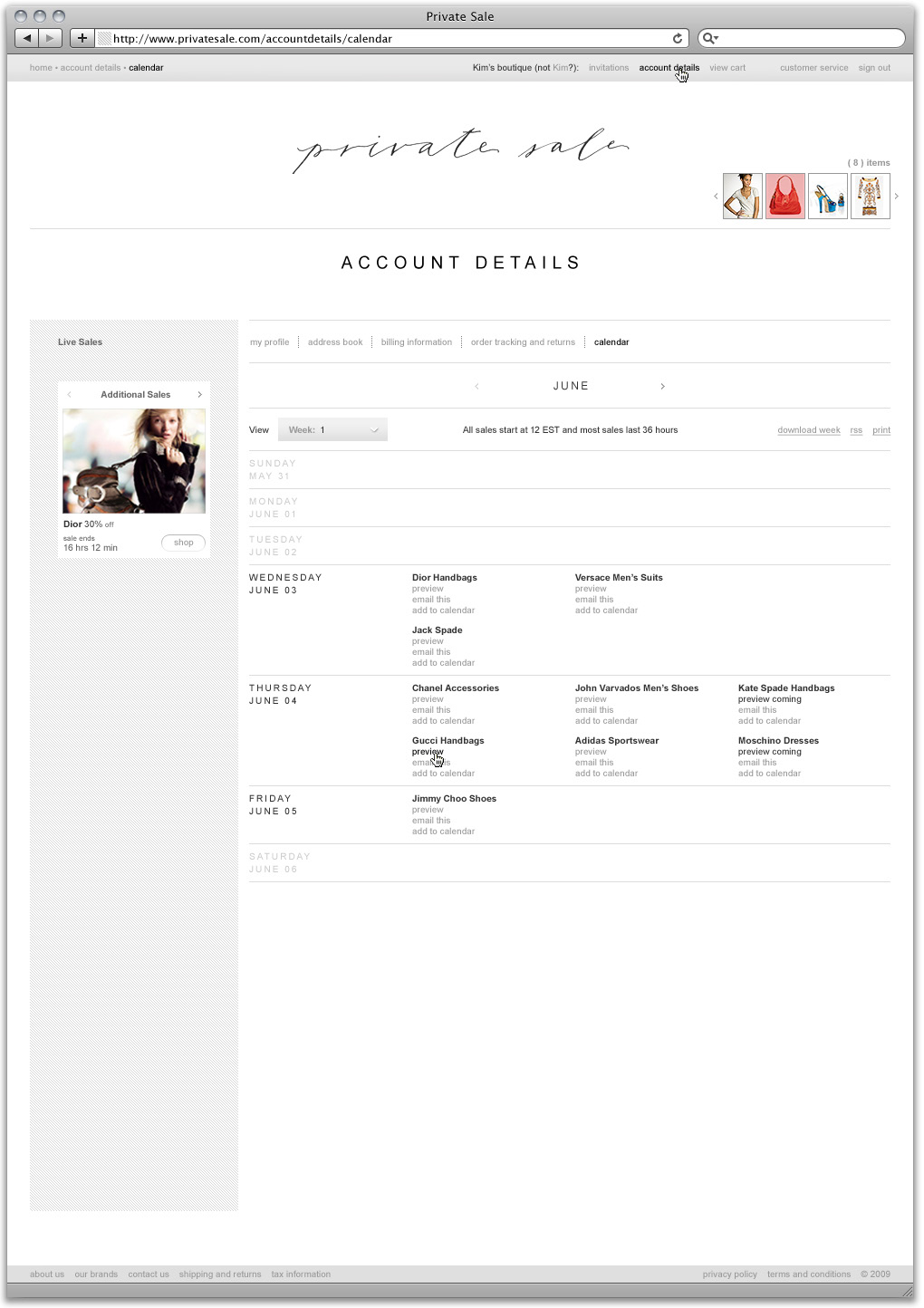
Task: Go to the previous month arrow beside JUNE
Action: click(x=476, y=387)
